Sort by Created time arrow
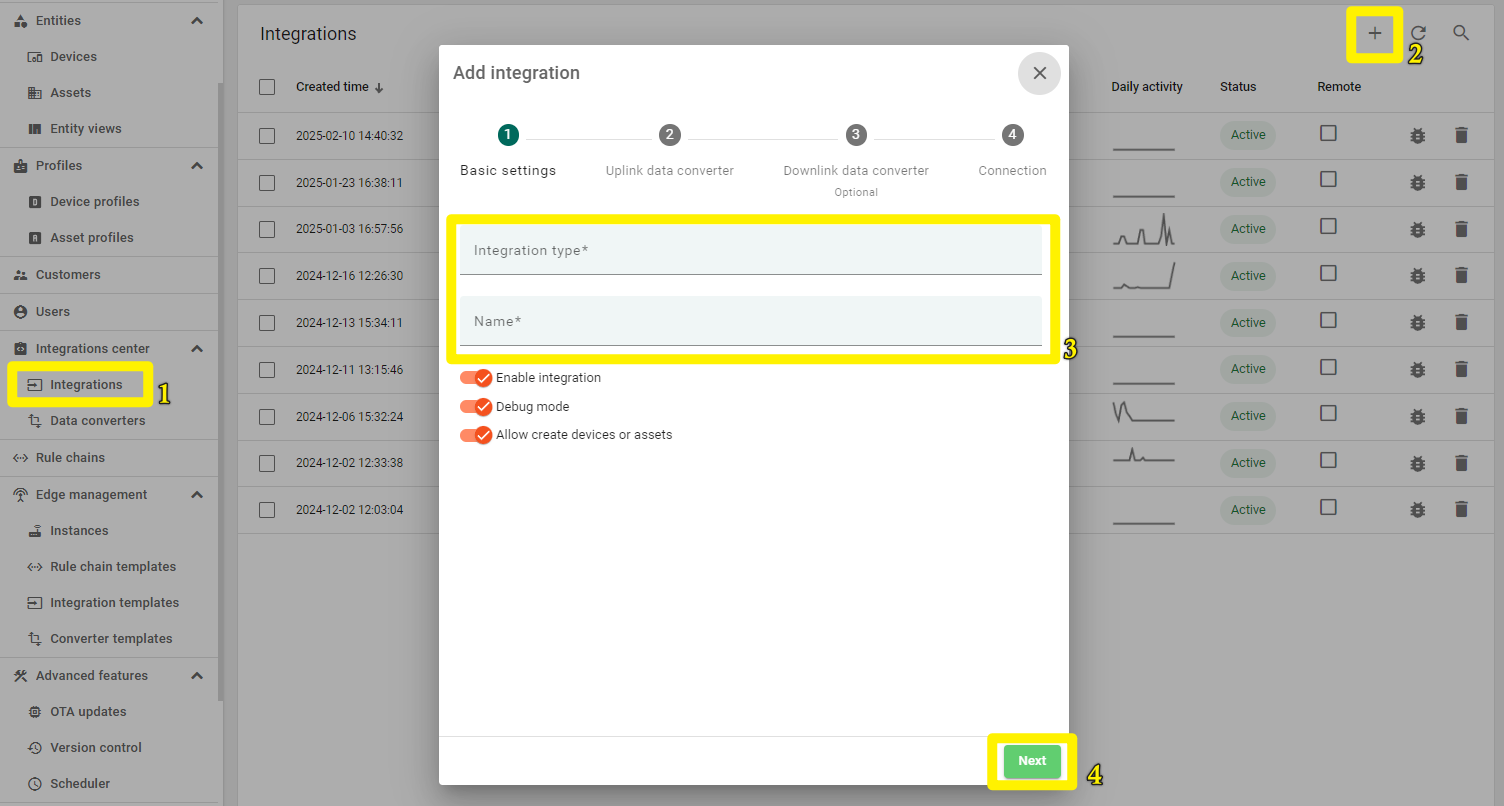 click(379, 88)
